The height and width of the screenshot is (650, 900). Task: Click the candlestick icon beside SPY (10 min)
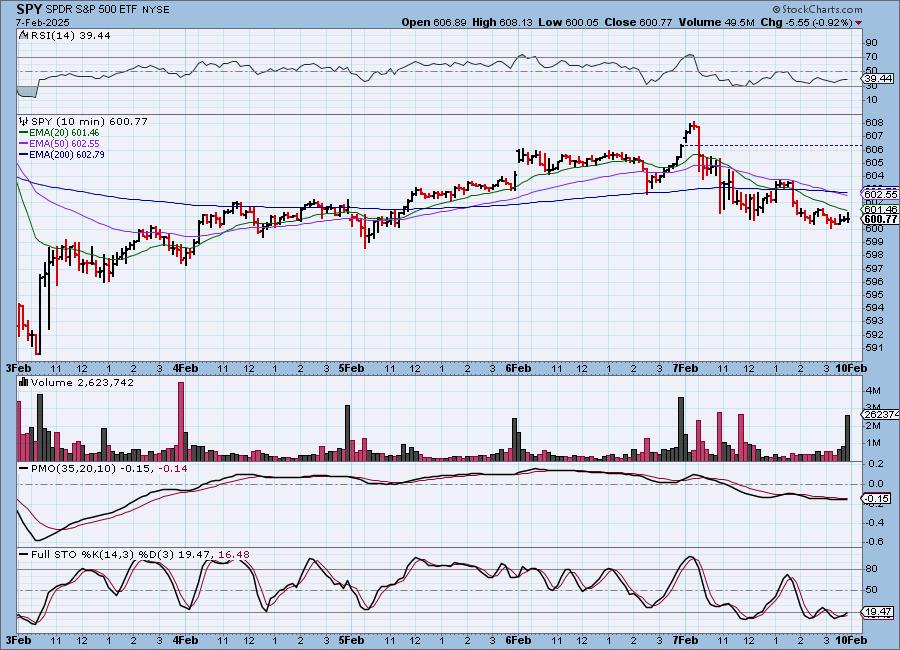(24, 121)
